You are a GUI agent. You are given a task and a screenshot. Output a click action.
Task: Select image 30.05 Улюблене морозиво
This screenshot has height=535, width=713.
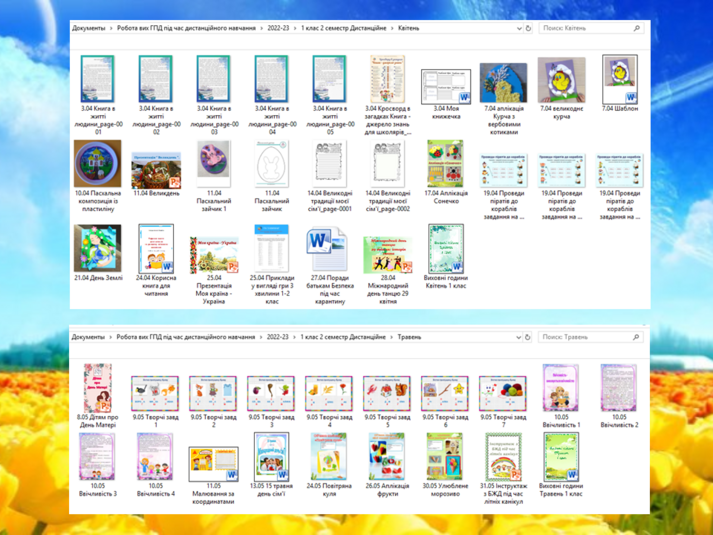[445, 465]
